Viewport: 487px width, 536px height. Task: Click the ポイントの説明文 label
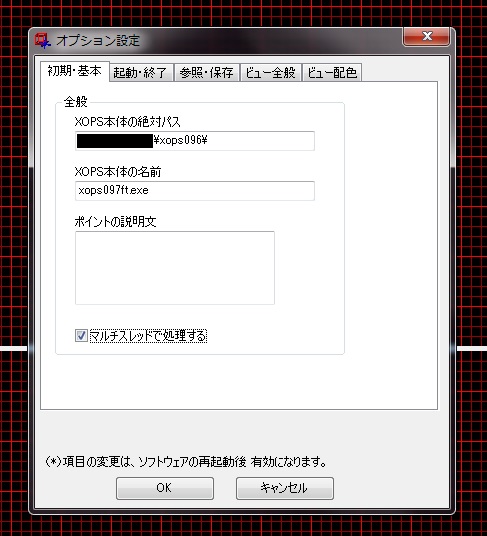coord(116,222)
